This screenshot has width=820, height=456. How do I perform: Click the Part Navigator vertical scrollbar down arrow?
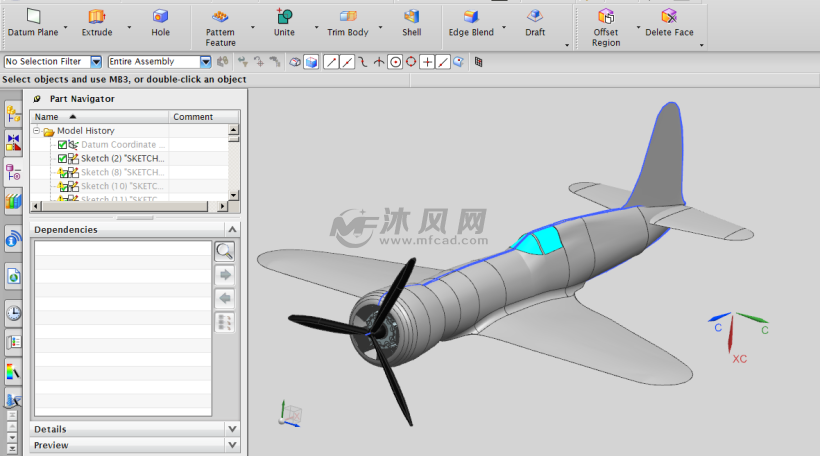point(235,195)
